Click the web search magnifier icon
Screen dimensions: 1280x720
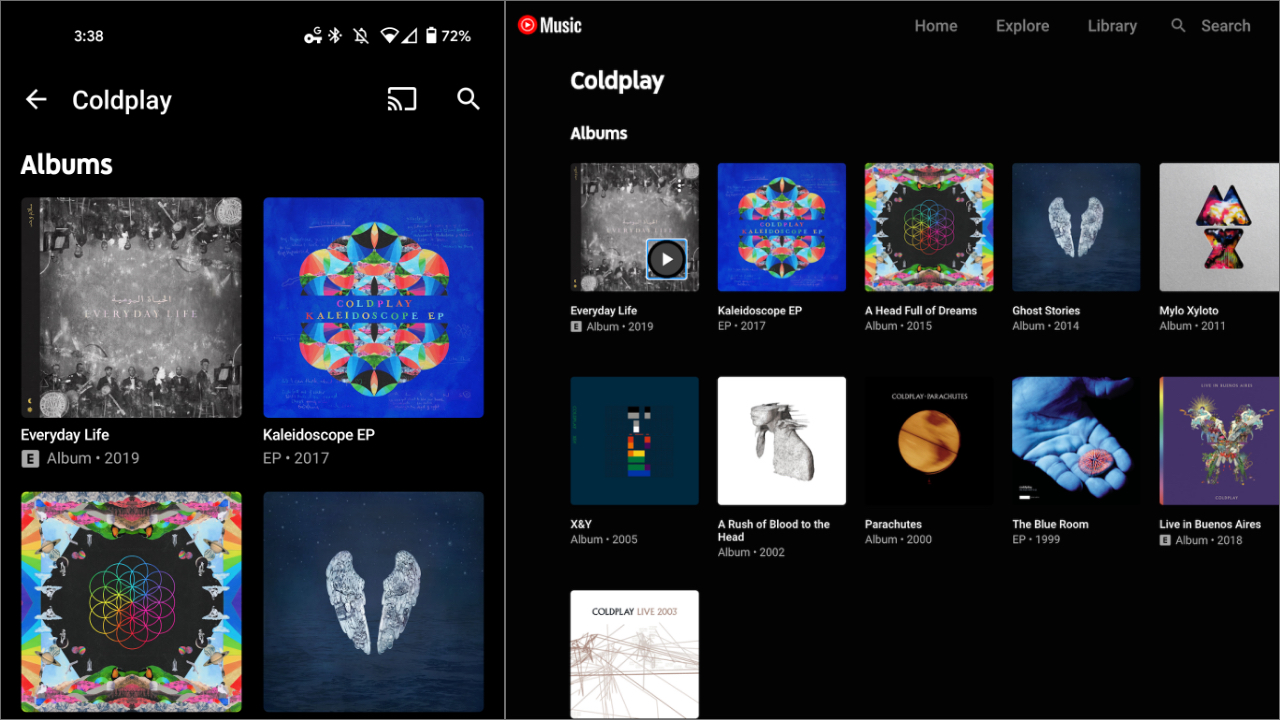click(x=1179, y=26)
